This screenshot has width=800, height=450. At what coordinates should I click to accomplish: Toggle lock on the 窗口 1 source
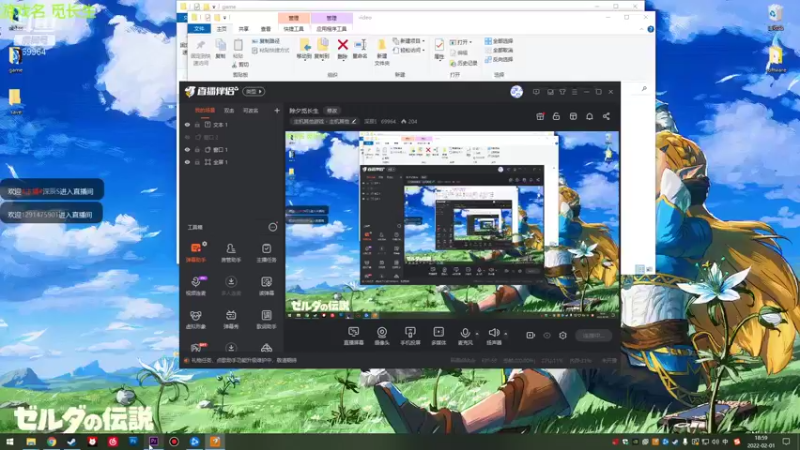coord(197,149)
